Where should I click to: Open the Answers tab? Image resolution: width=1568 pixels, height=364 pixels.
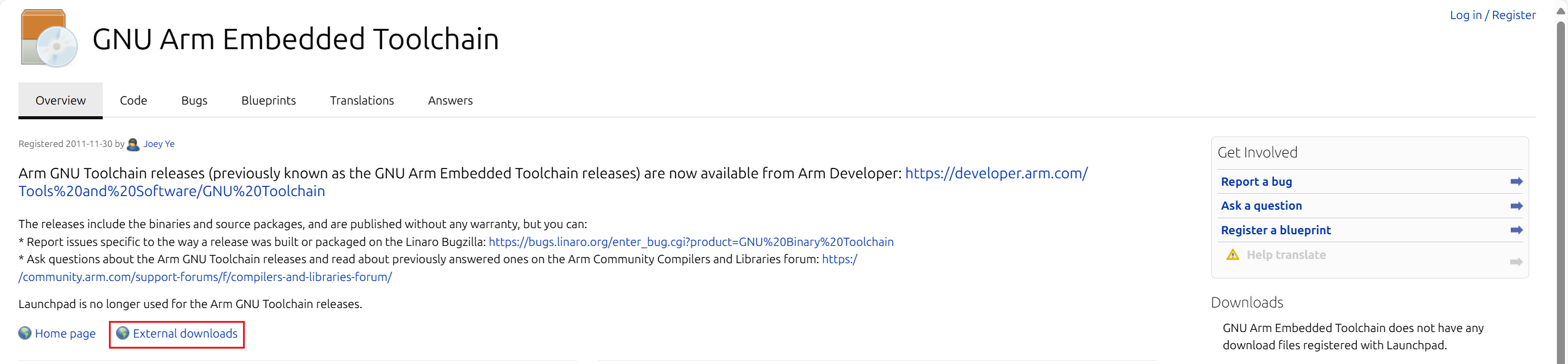(x=450, y=100)
